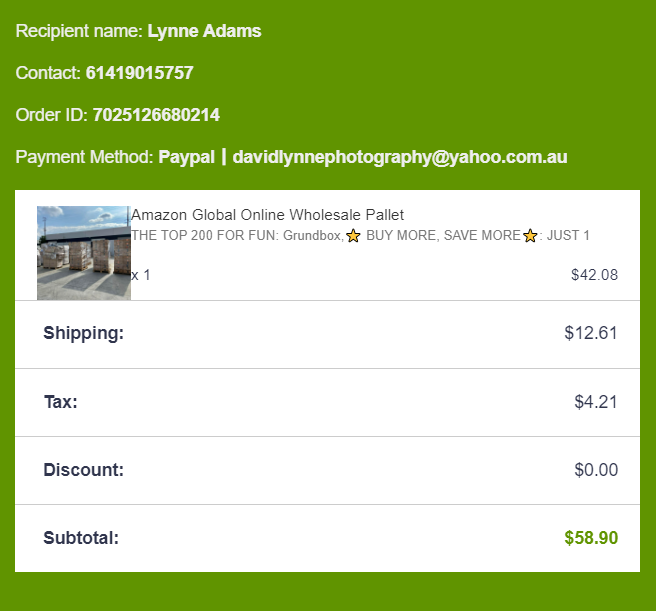This screenshot has height=611, width=656.
Task: Click recipient name Lynne Adams
Action: [204, 31]
